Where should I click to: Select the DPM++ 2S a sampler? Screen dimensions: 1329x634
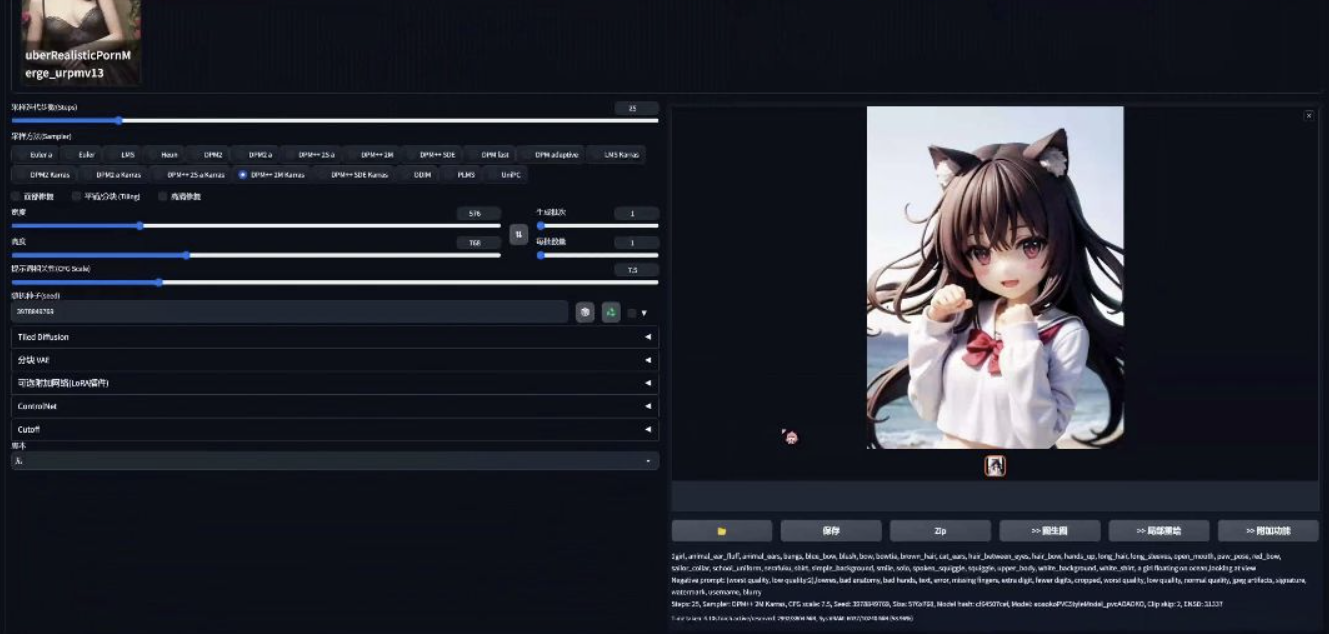click(x=312, y=155)
